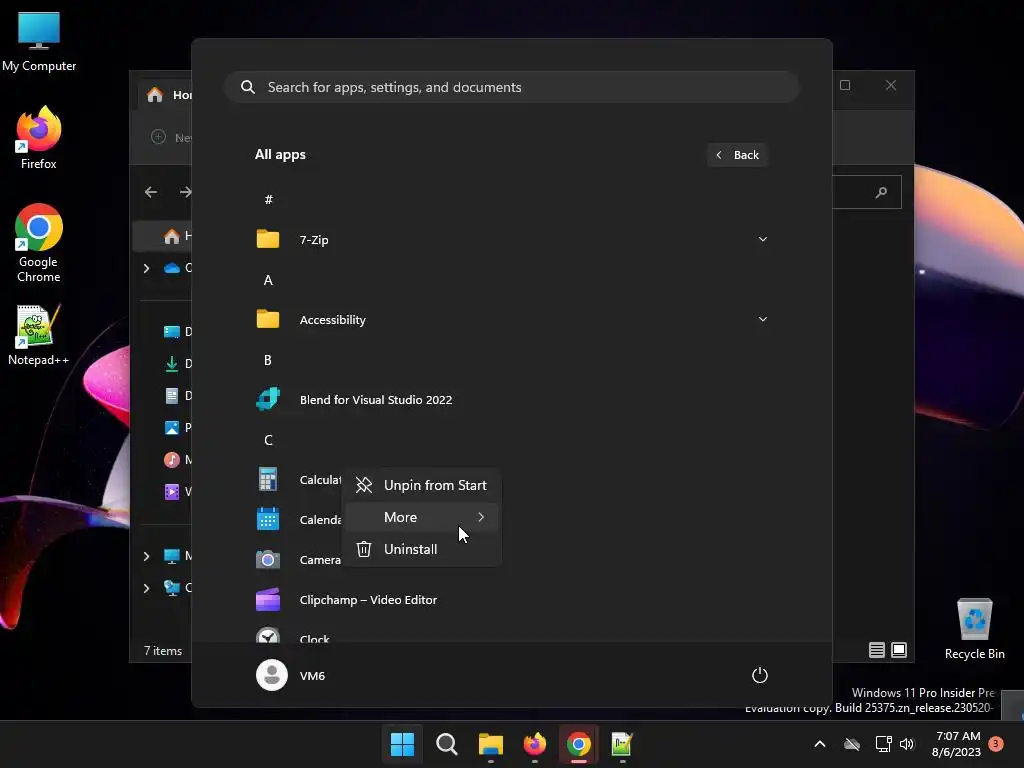Switch File Explorer to details view

(x=876, y=650)
